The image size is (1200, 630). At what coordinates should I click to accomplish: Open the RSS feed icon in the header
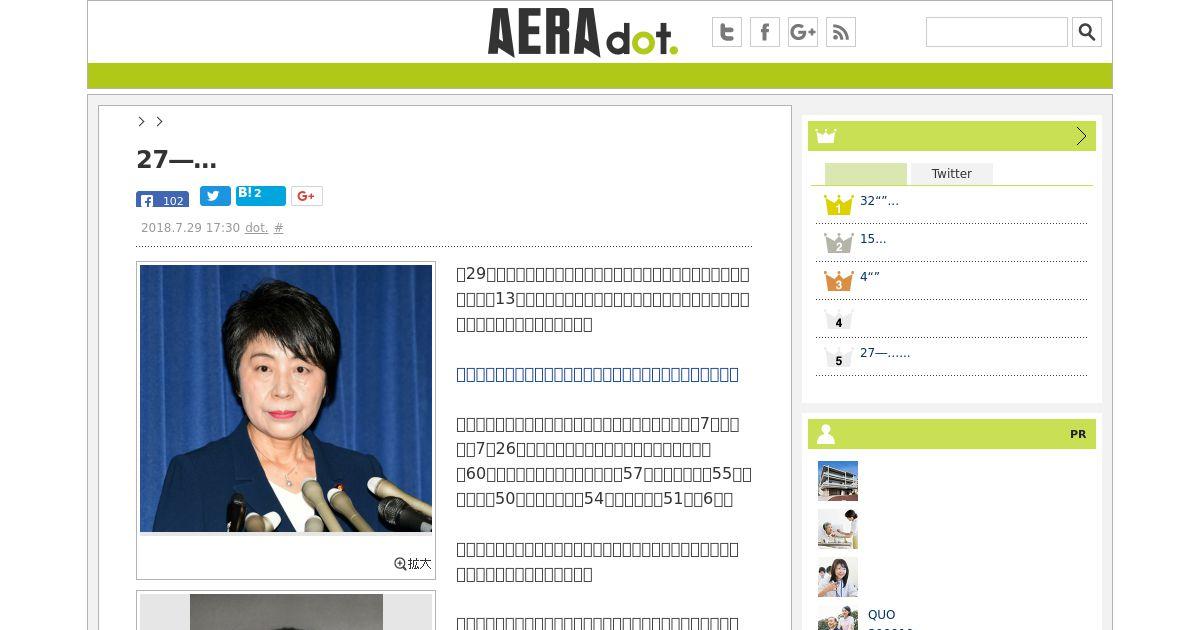(x=841, y=32)
